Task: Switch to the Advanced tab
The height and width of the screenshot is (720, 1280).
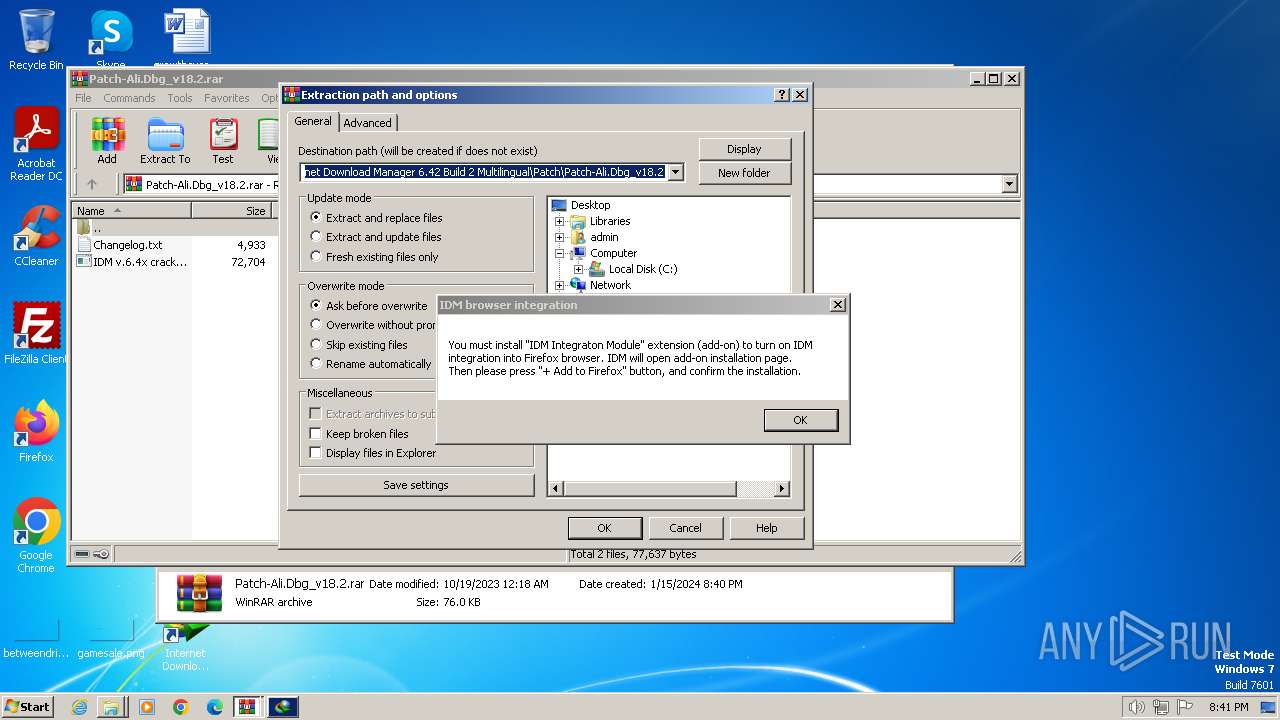Action: click(x=368, y=123)
